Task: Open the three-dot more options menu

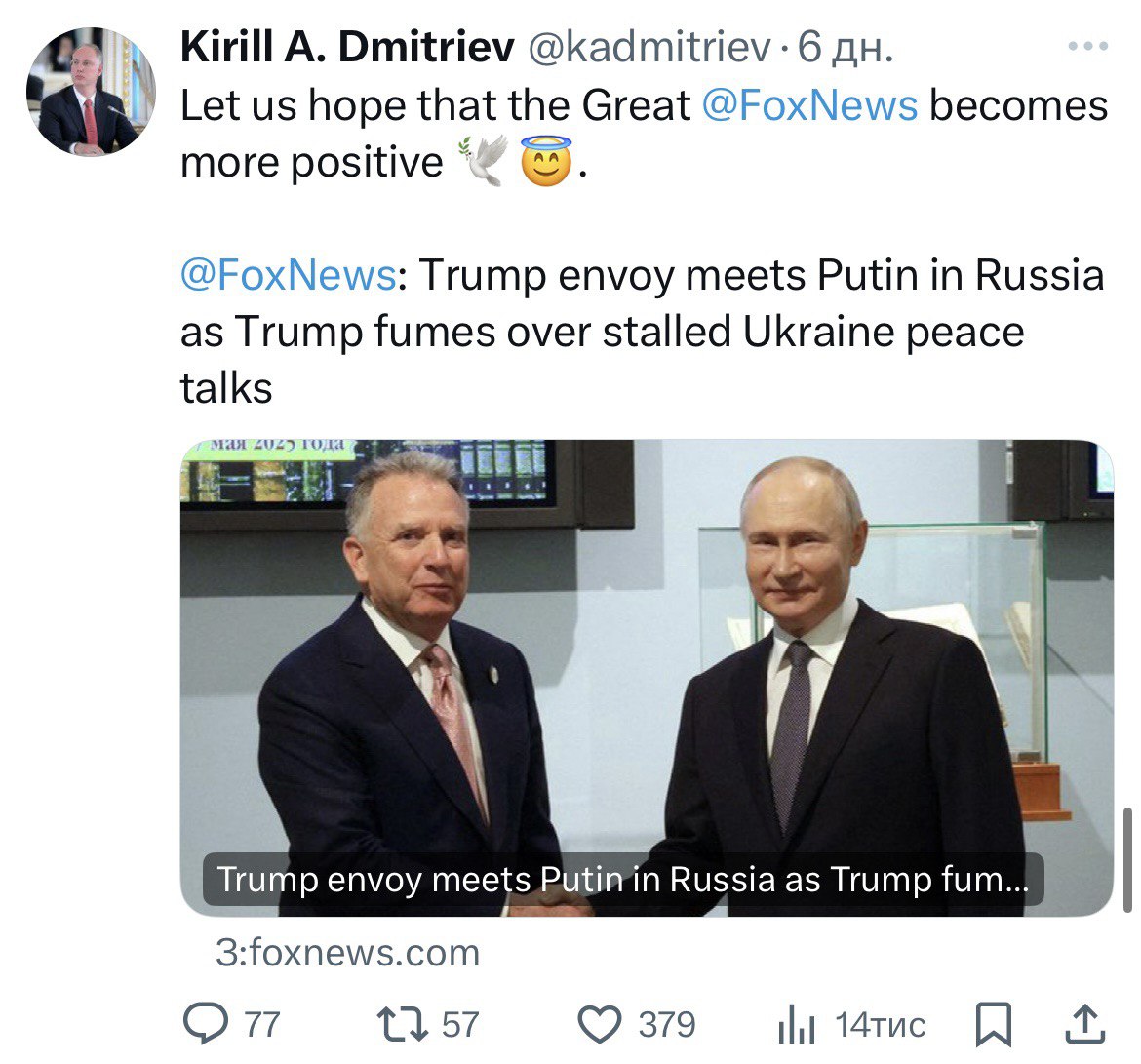Action: (x=1088, y=46)
